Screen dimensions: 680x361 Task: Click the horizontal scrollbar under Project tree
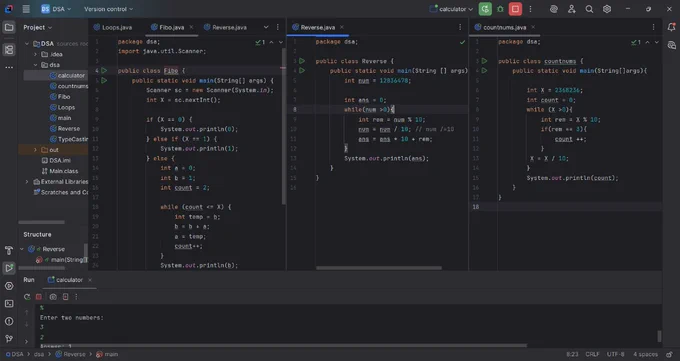(41, 222)
